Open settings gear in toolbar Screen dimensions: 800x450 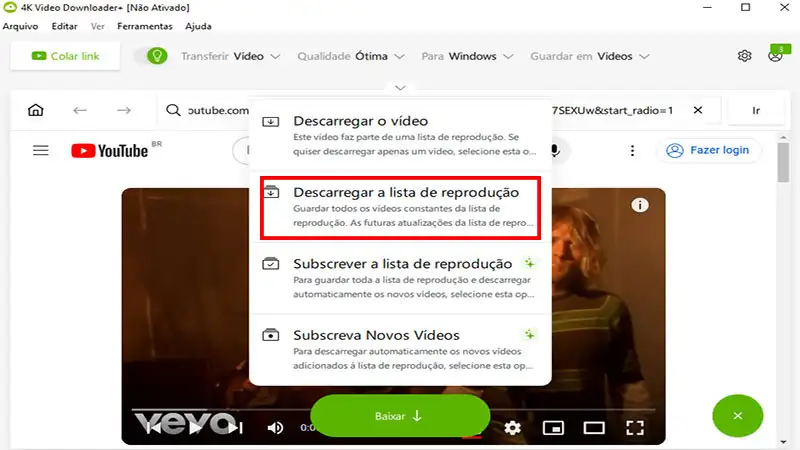click(744, 56)
